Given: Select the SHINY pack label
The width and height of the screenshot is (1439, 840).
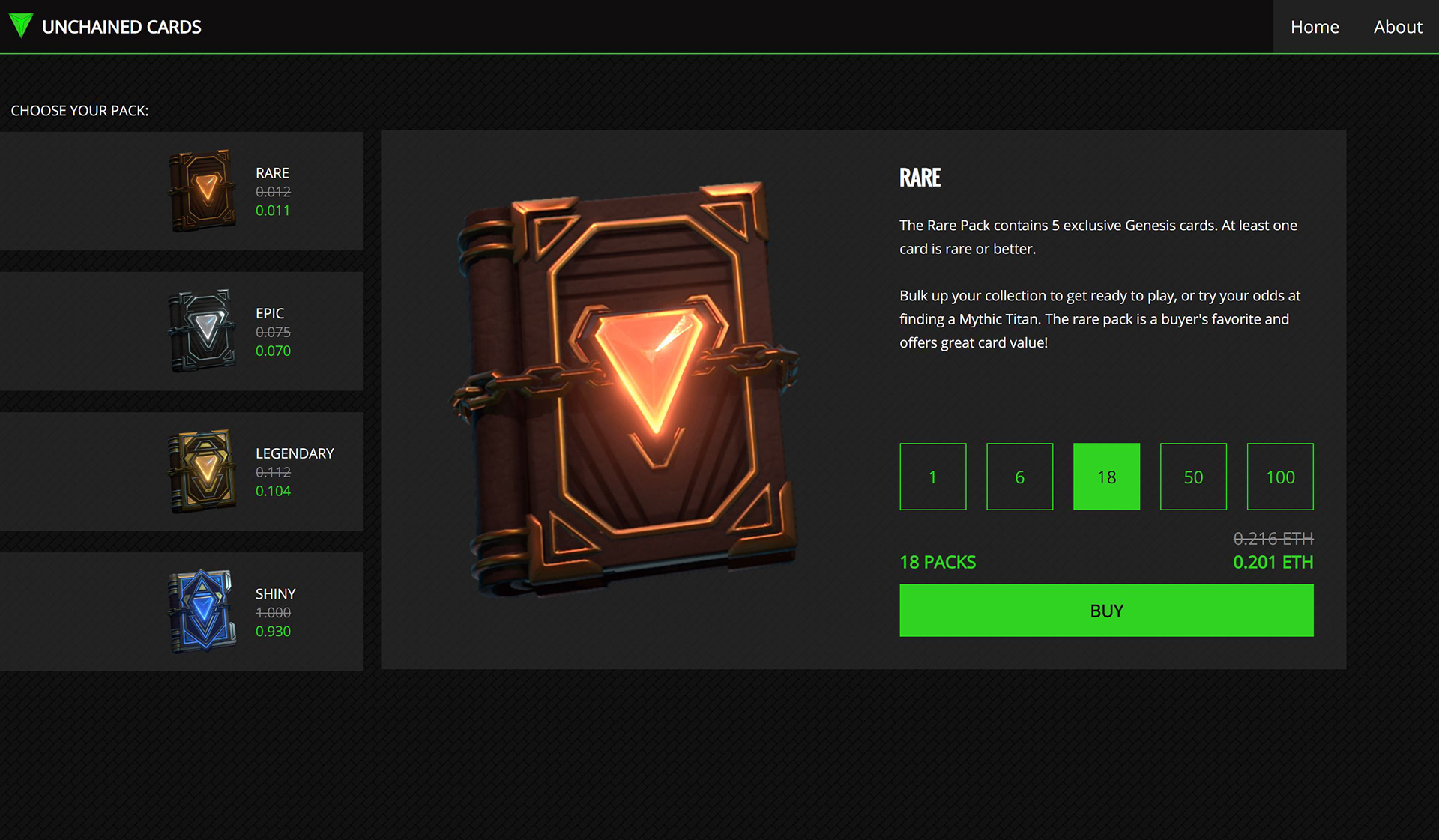Looking at the screenshot, I should pyautogui.click(x=275, y=593).
